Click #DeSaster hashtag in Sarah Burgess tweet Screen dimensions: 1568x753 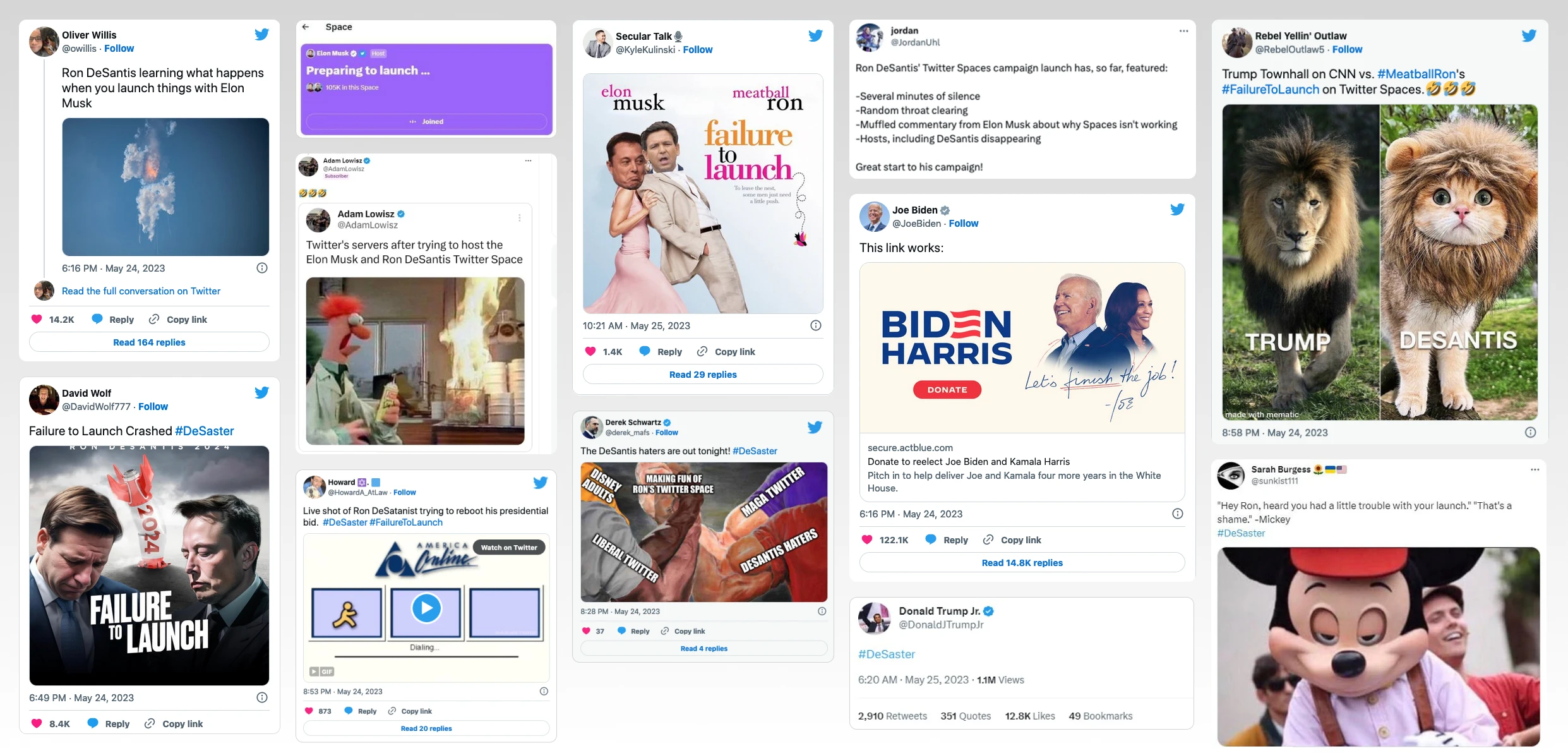click(1241, 533)
